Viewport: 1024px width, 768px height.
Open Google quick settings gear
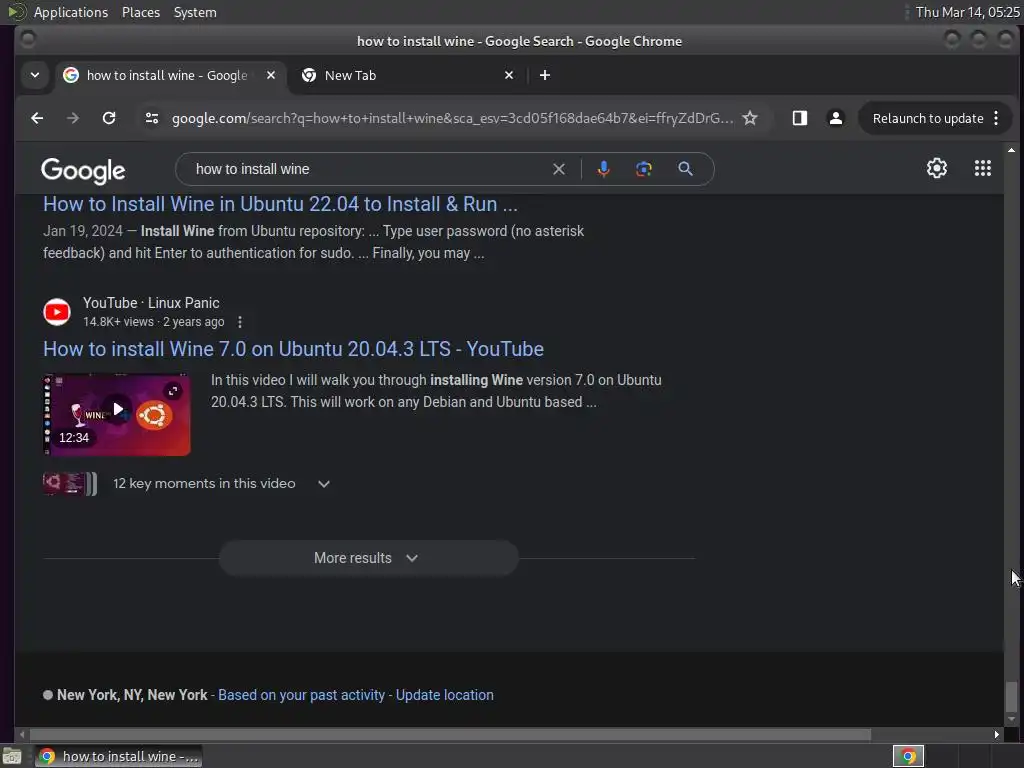[937, 168]
